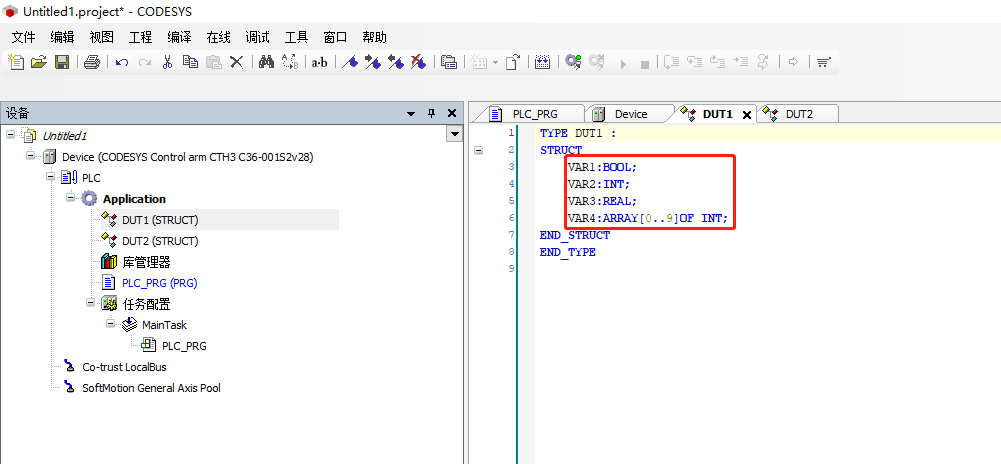Viewport: 1001px width, 464px height.
Task: Open the 编译 menu
Action: click(x=179, y=37)
